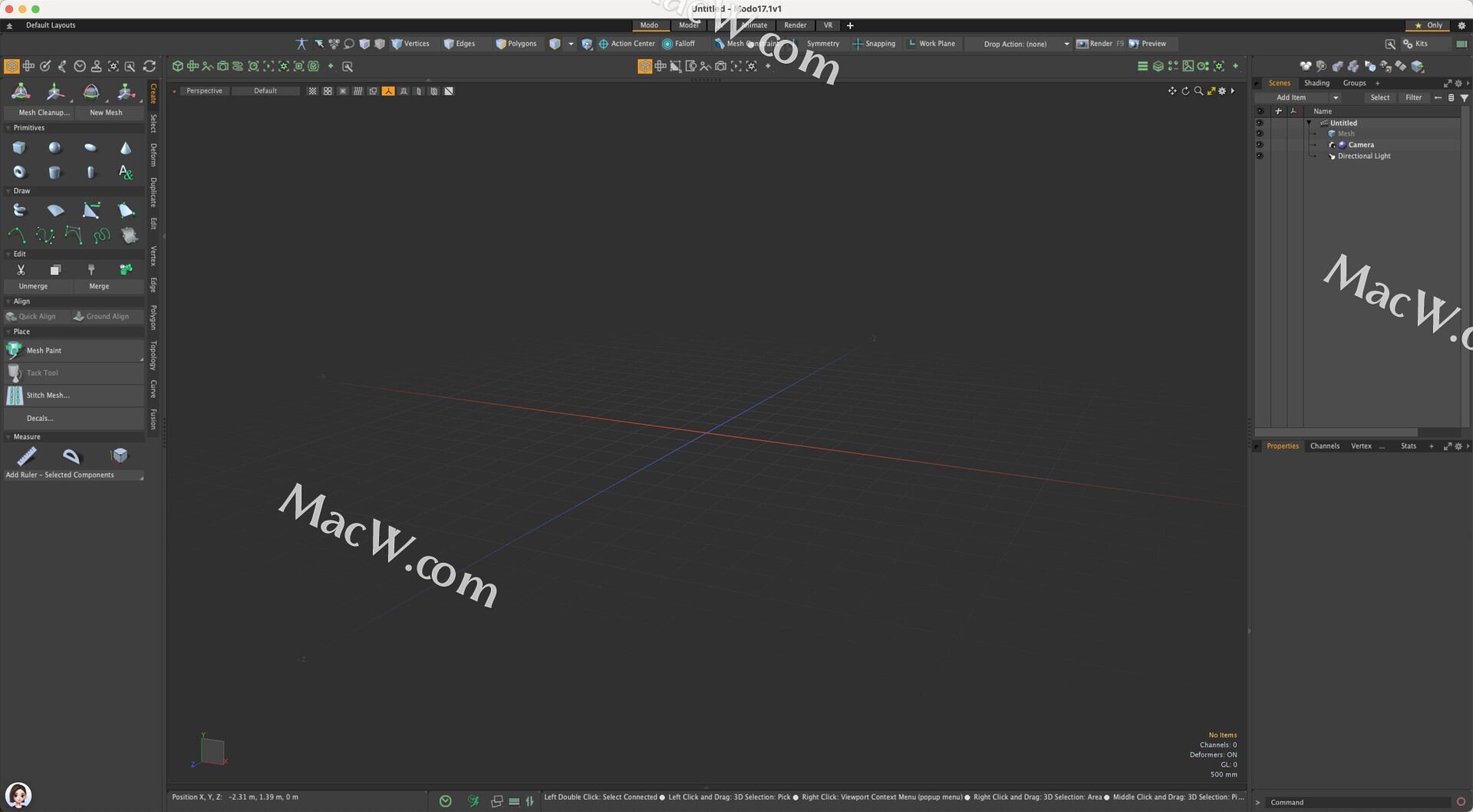
Task: Select the Cube primitive tool
Action: click(x=19, y=148)
